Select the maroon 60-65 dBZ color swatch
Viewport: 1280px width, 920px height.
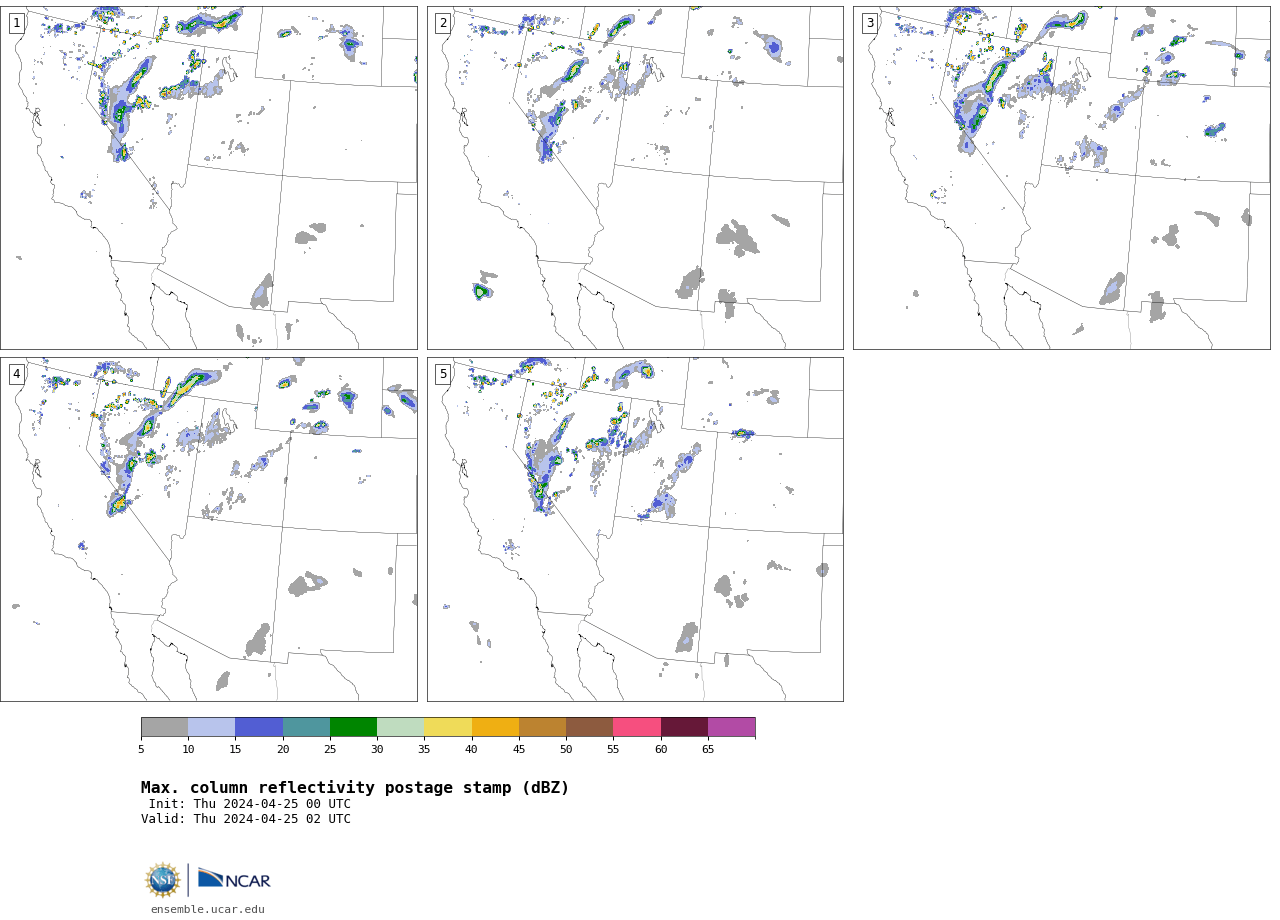tap(684, 727)
